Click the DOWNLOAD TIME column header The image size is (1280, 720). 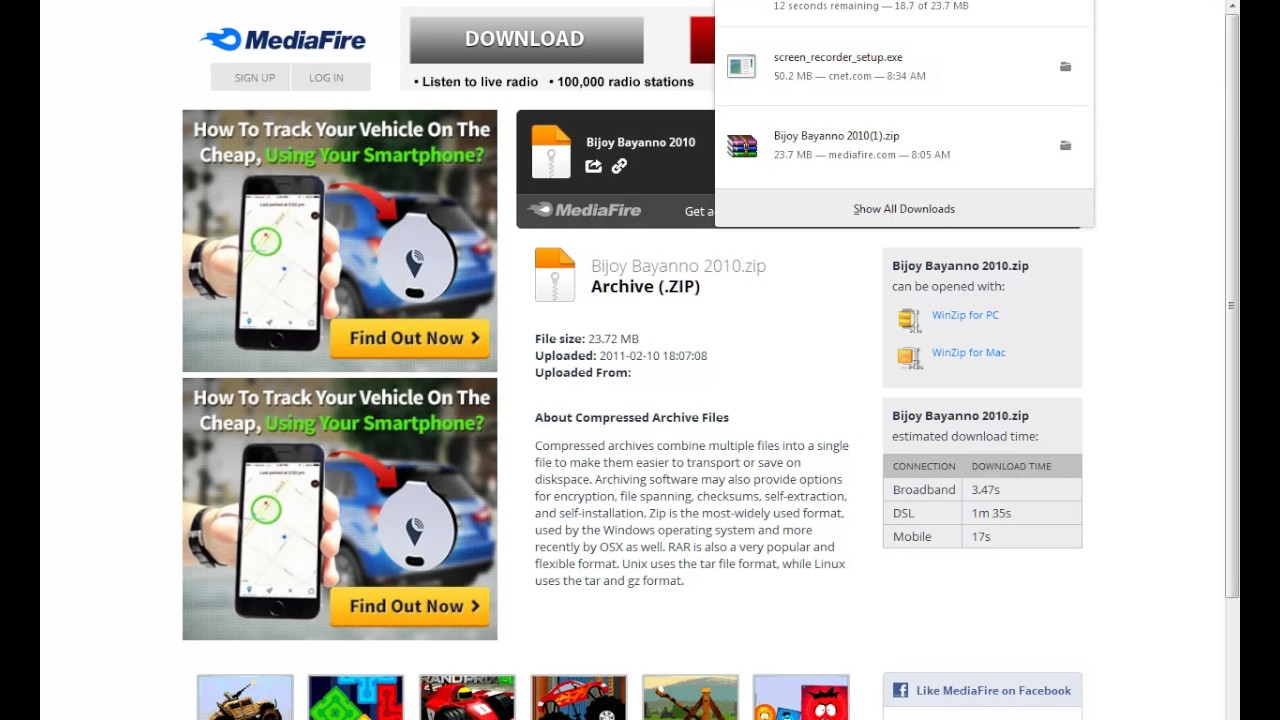click(1011, 467)
